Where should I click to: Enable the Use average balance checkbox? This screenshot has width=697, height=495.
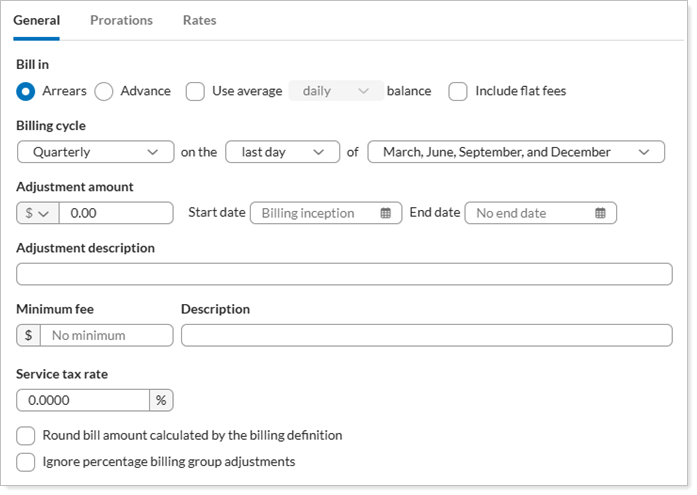tap(196, 91)
